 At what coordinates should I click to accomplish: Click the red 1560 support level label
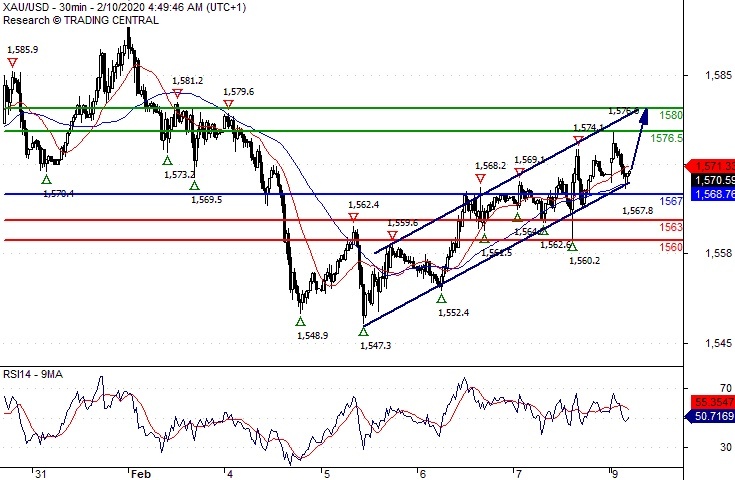[671, 248]
